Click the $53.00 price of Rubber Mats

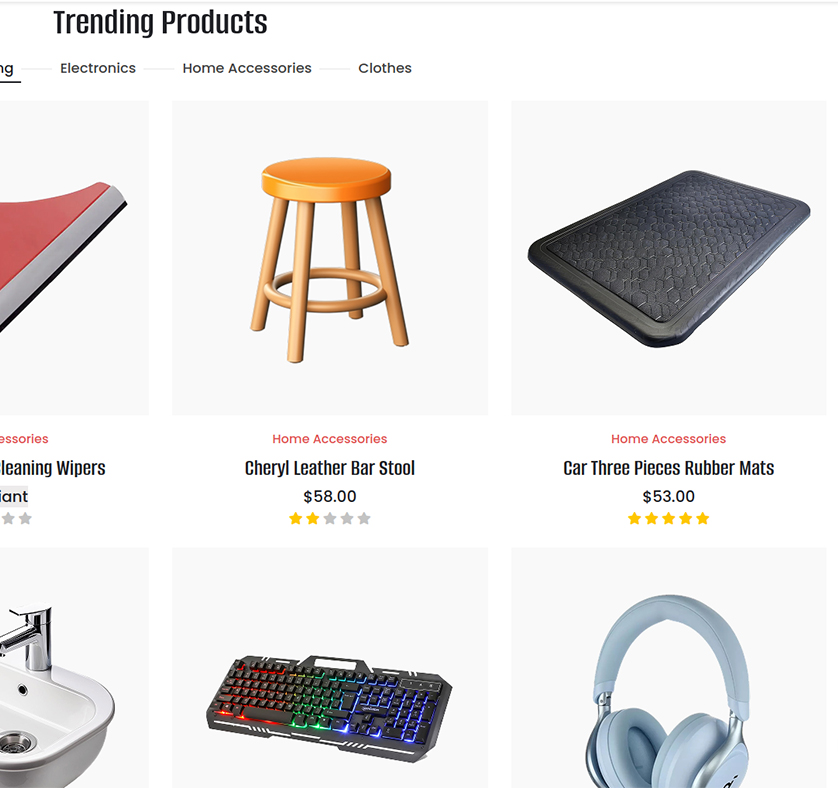click(669, 497)
